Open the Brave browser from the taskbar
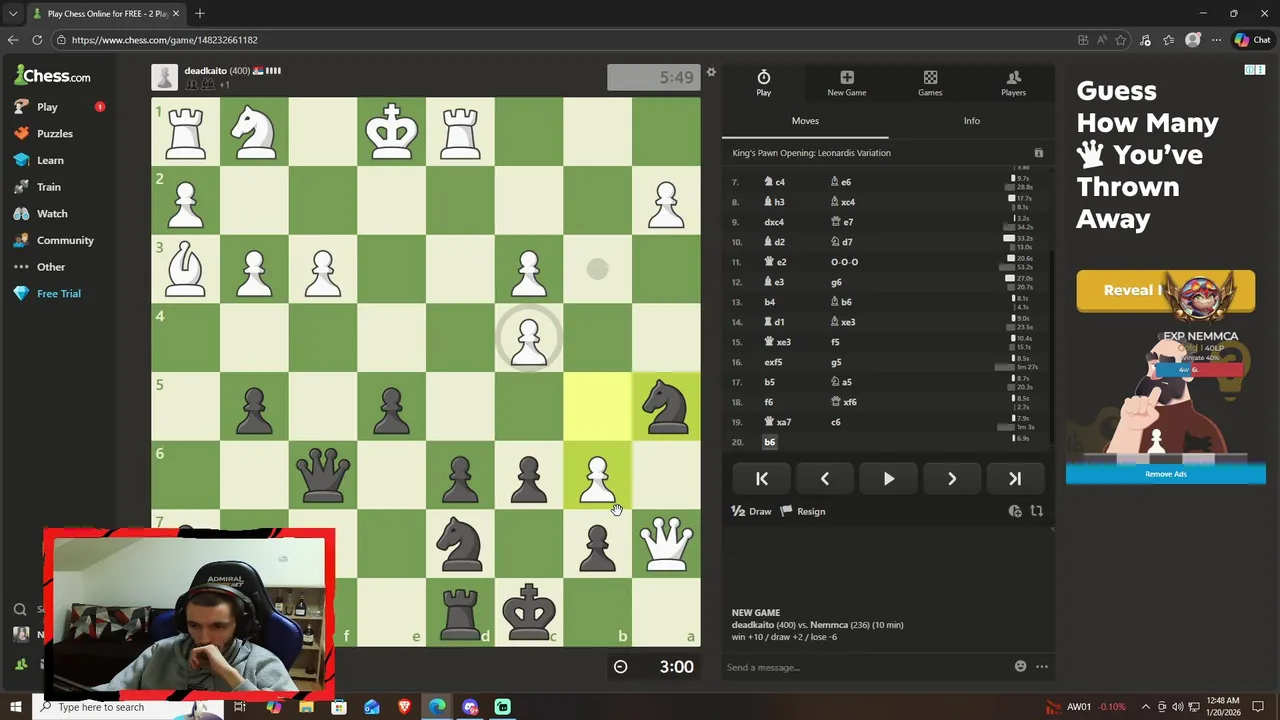Viewport: 1280px width, 720px height. (404, 707)
